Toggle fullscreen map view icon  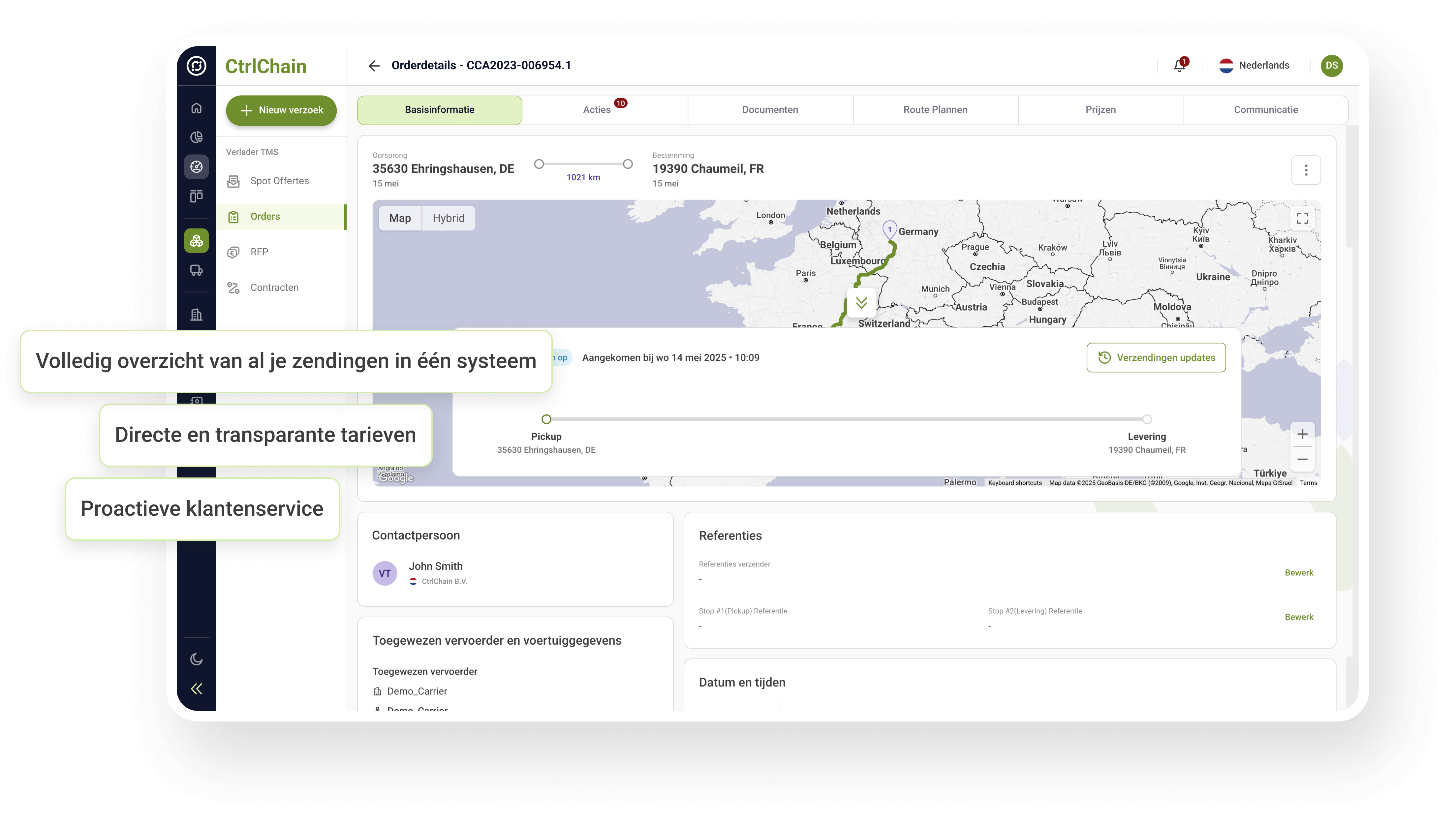[x=1302, y=218]
